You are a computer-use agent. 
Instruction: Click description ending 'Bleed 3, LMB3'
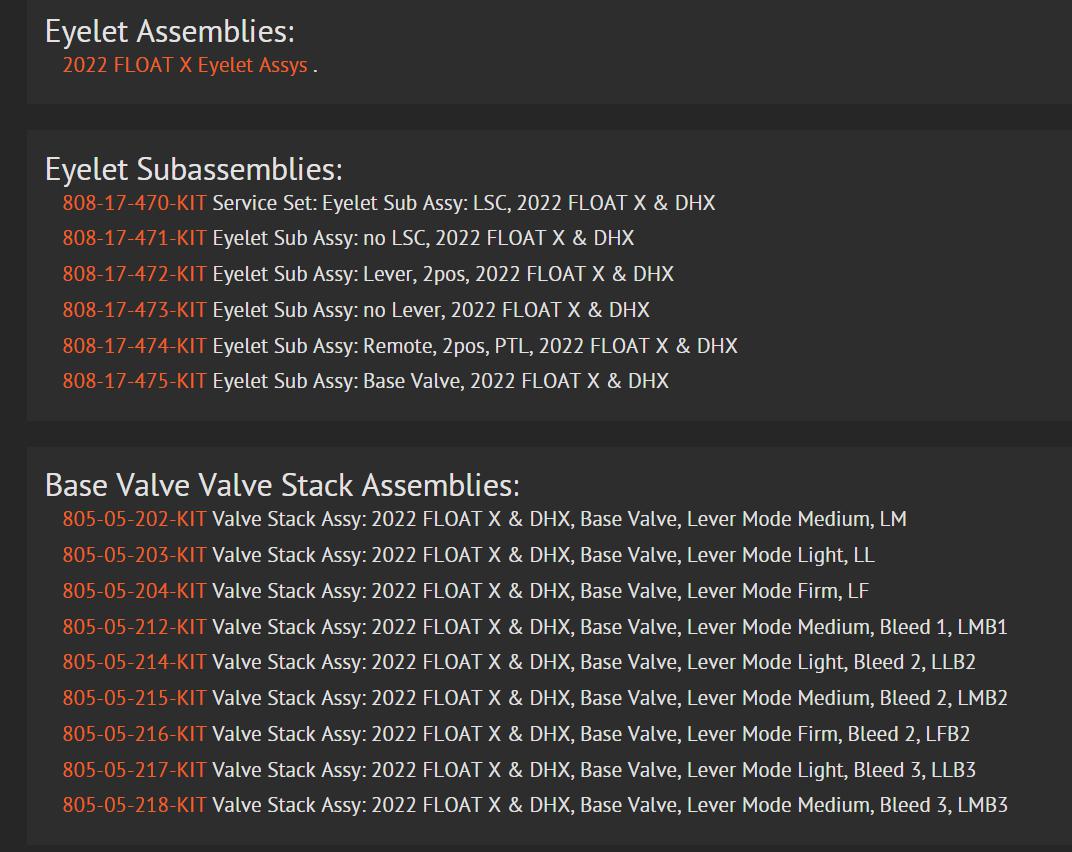610,805
